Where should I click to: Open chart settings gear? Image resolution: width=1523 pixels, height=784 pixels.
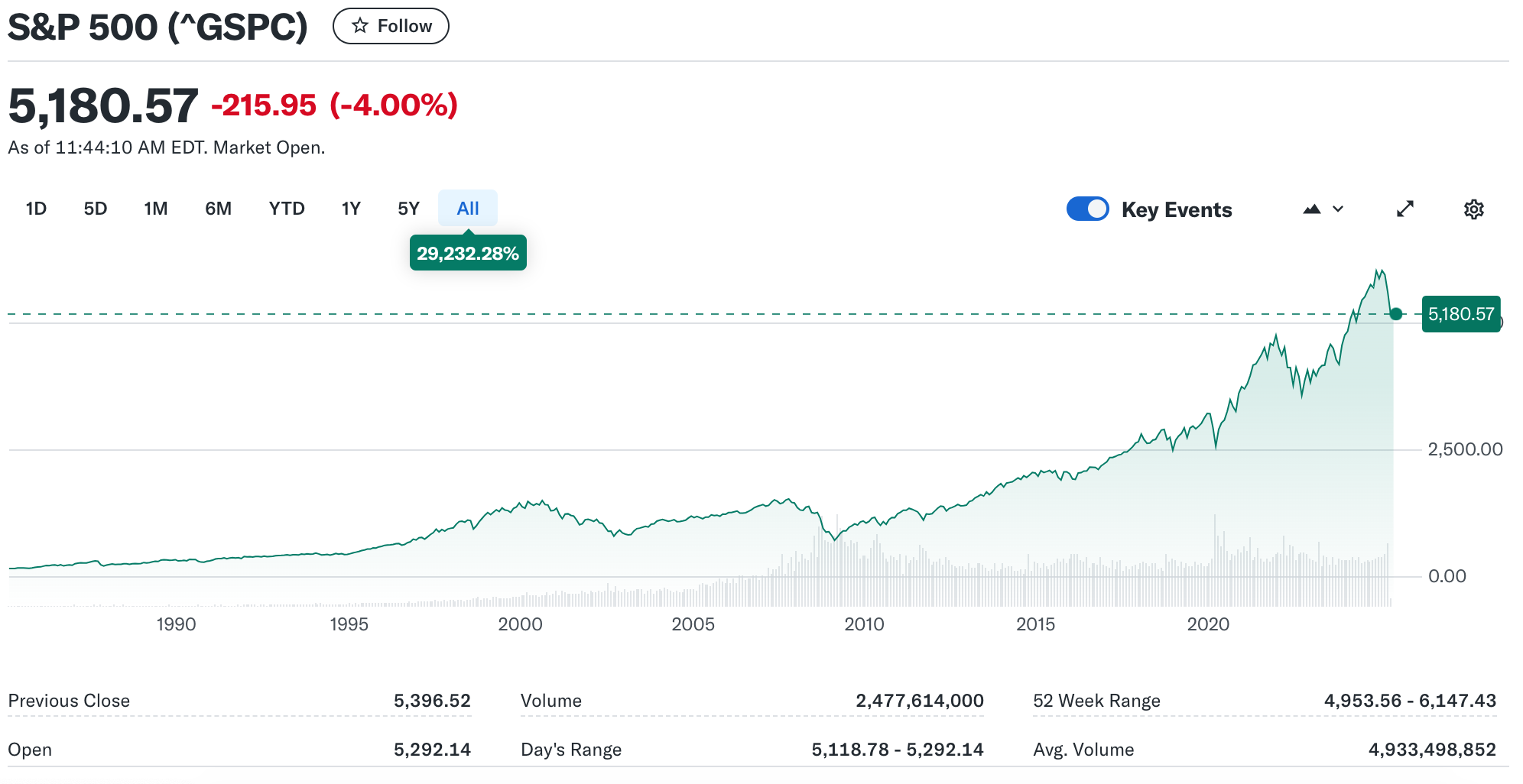1474,209
